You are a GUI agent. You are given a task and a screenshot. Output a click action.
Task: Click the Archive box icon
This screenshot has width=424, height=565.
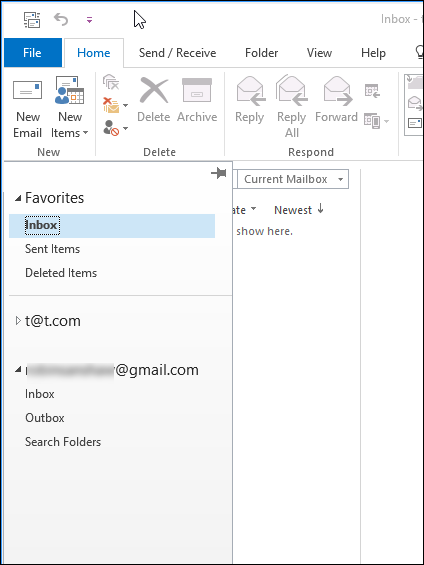point(197,90)
